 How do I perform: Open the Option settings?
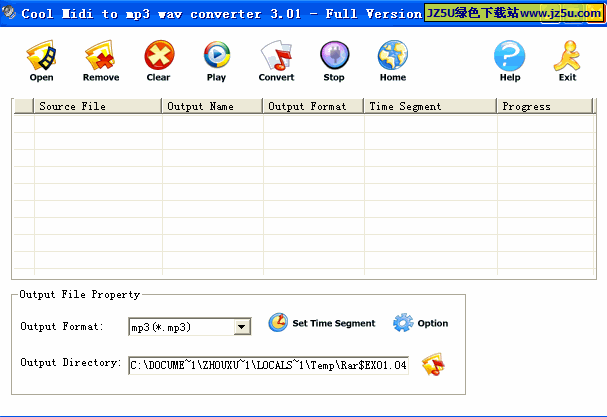click(x=421, y=323)
